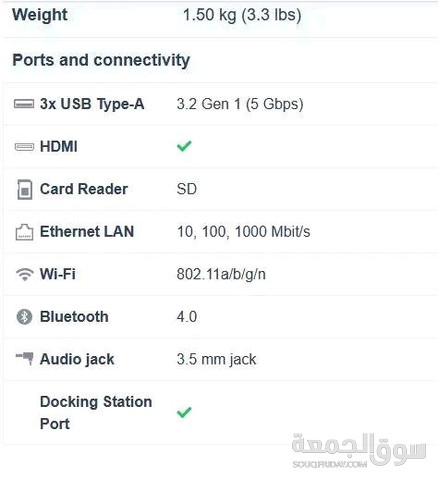The height and width of the screenshot is (480, 439).
Task: Click the audio jack plug icon
Action: (25, 358)
